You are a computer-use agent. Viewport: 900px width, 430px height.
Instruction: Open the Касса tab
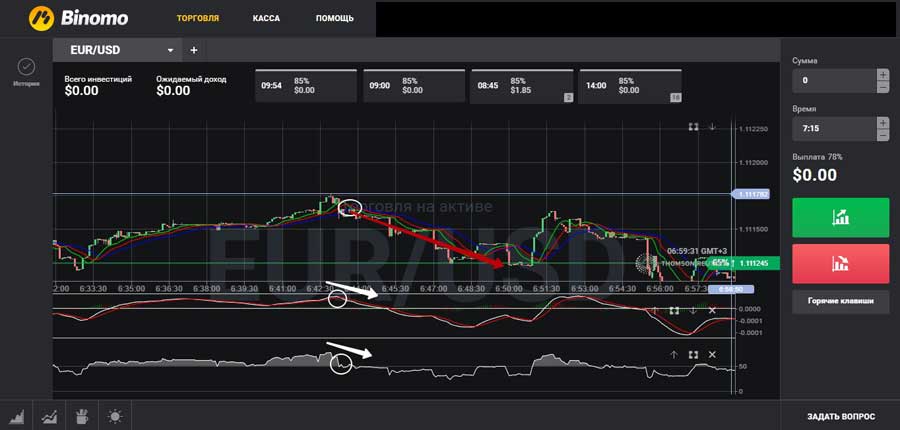[x=266, y=18]
